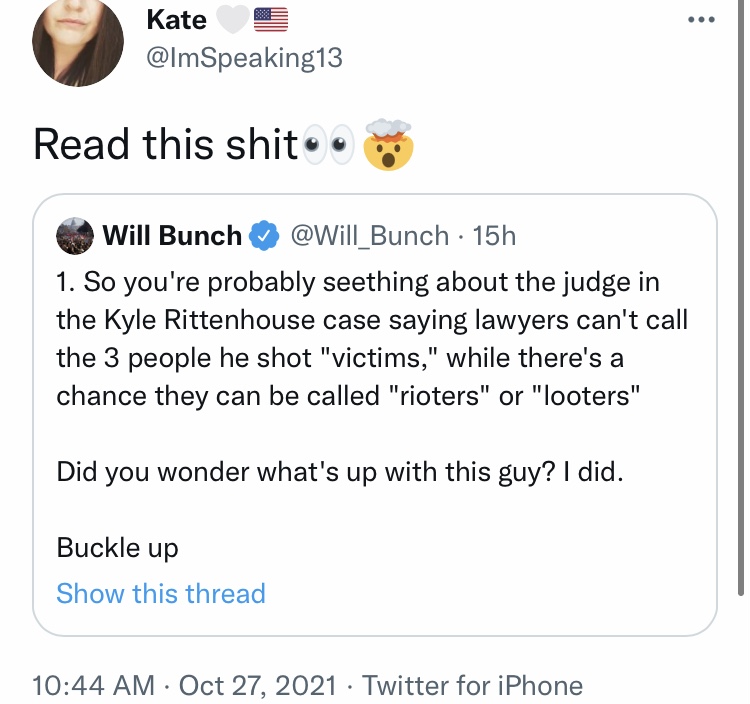Click the 'Read this shit' tweet text
This screenshot has height=704, width=750.
click(165, 144)
